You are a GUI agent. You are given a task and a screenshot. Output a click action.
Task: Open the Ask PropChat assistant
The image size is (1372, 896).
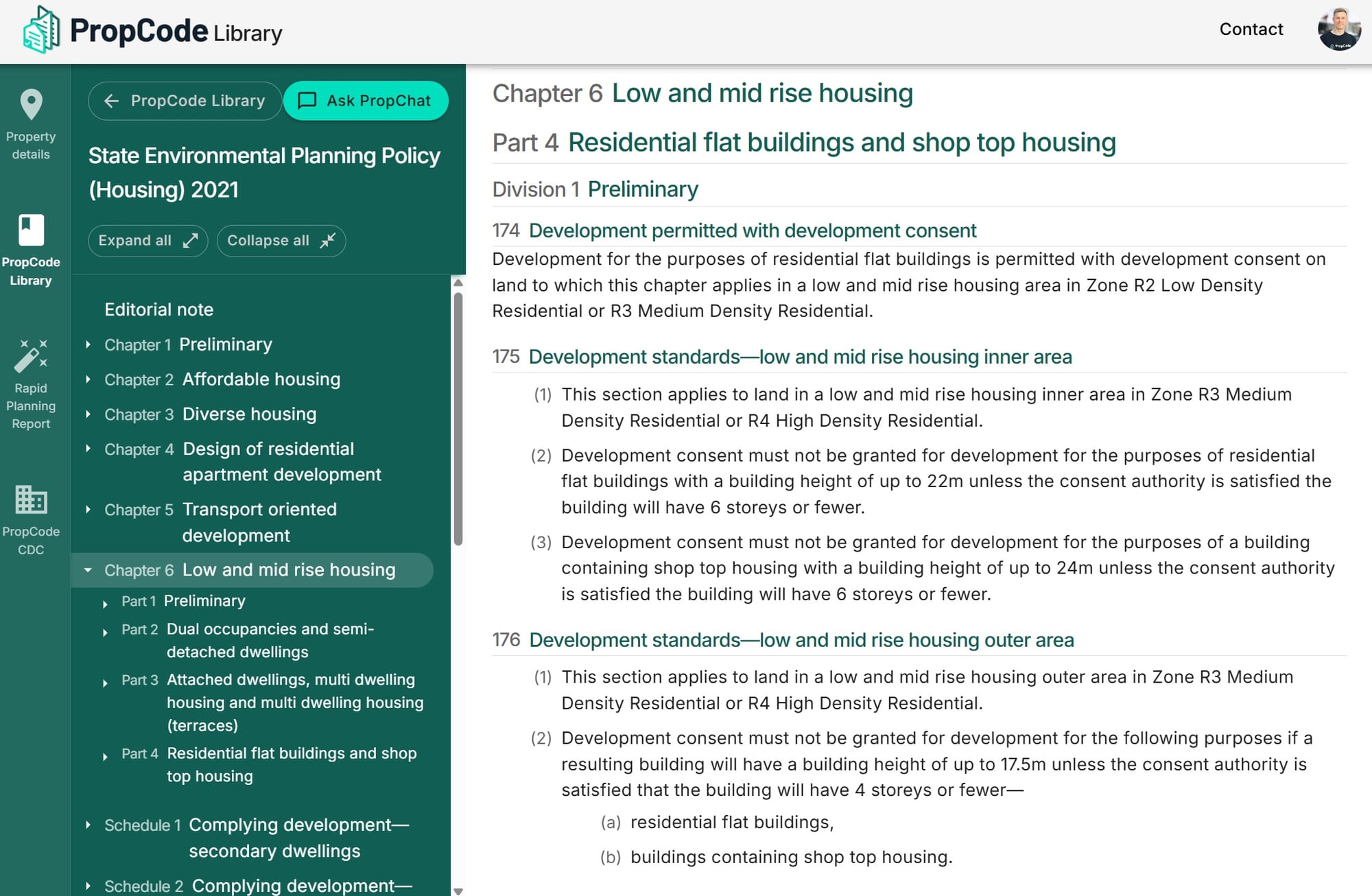366,100
